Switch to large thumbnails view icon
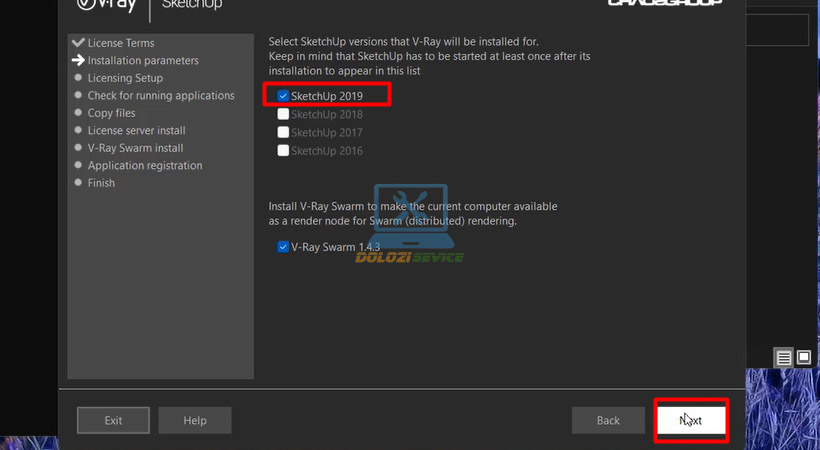 [x=803, y=357]
